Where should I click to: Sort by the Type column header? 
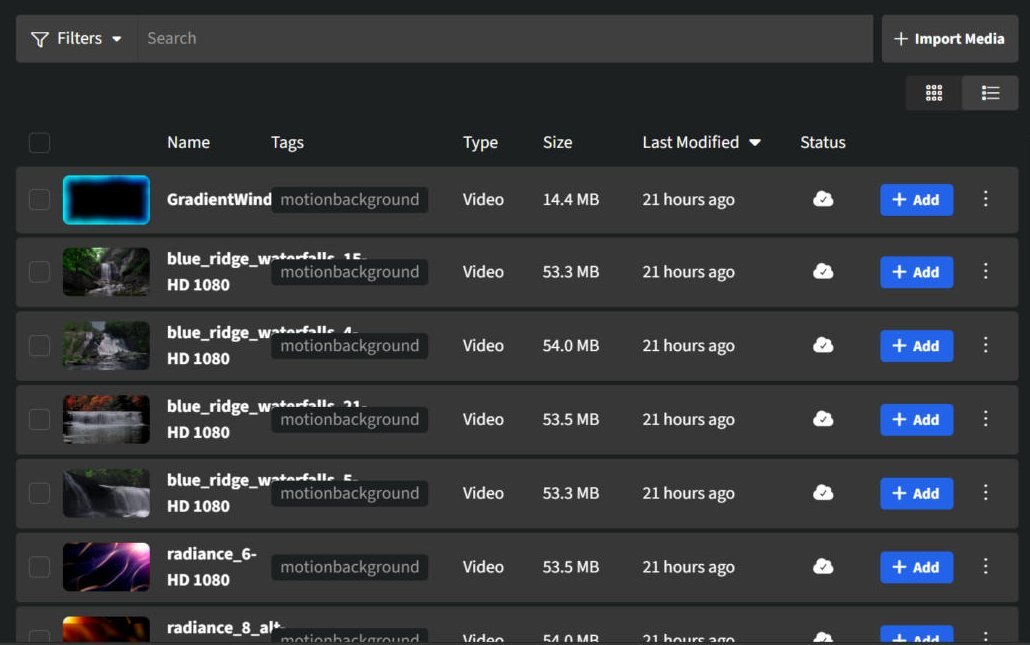point(480,143)
